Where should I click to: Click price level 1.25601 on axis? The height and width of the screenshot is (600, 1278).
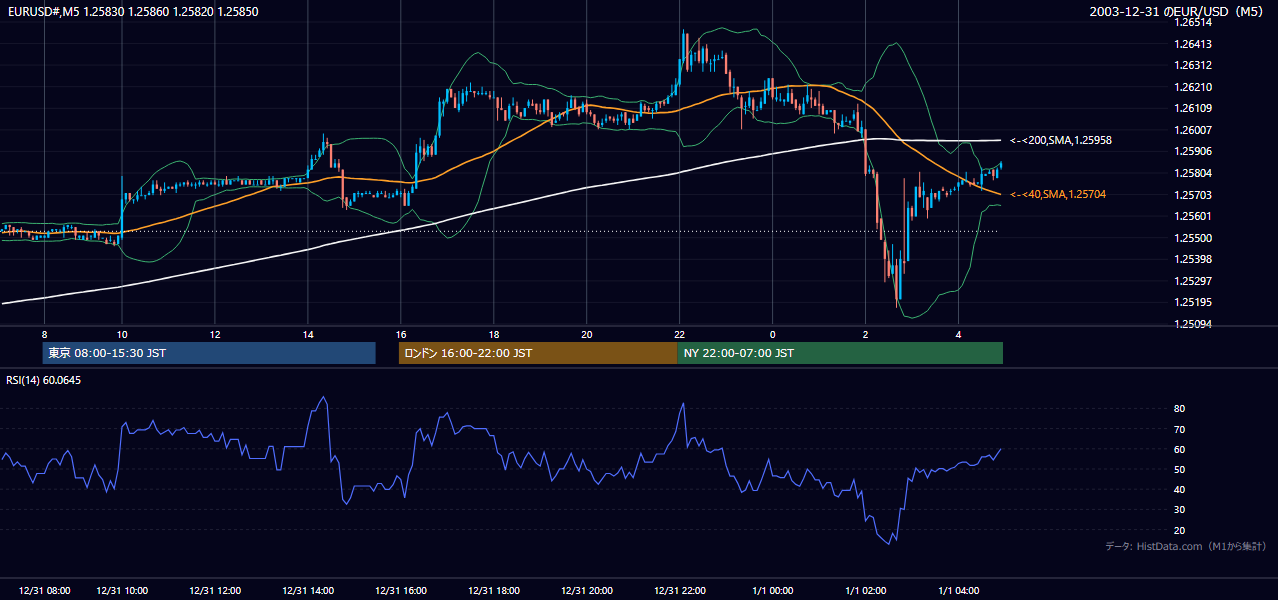click(1193, 216)
